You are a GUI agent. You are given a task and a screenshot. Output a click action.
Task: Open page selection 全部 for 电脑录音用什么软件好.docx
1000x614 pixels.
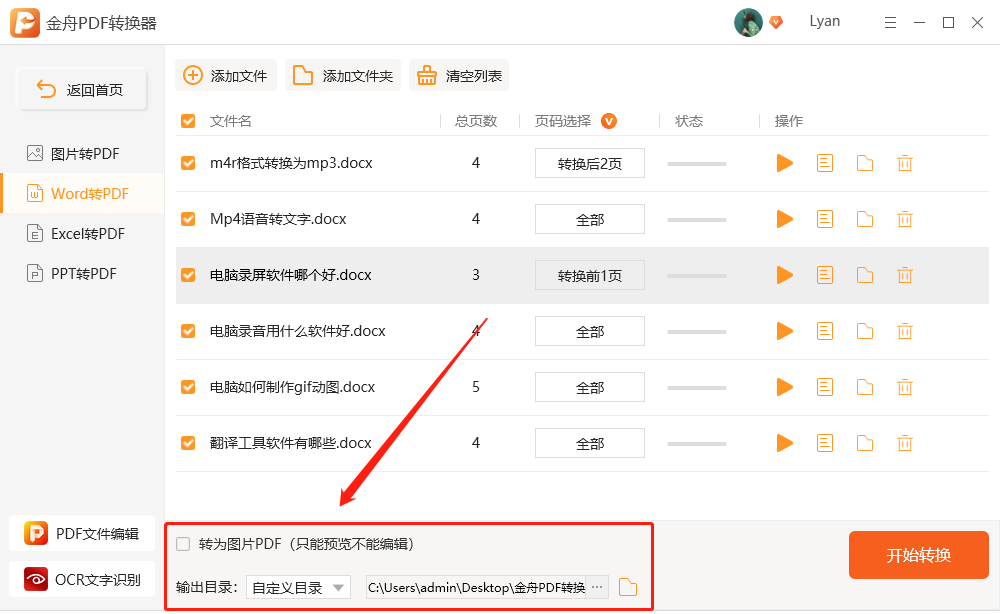(x=590, y=331)
